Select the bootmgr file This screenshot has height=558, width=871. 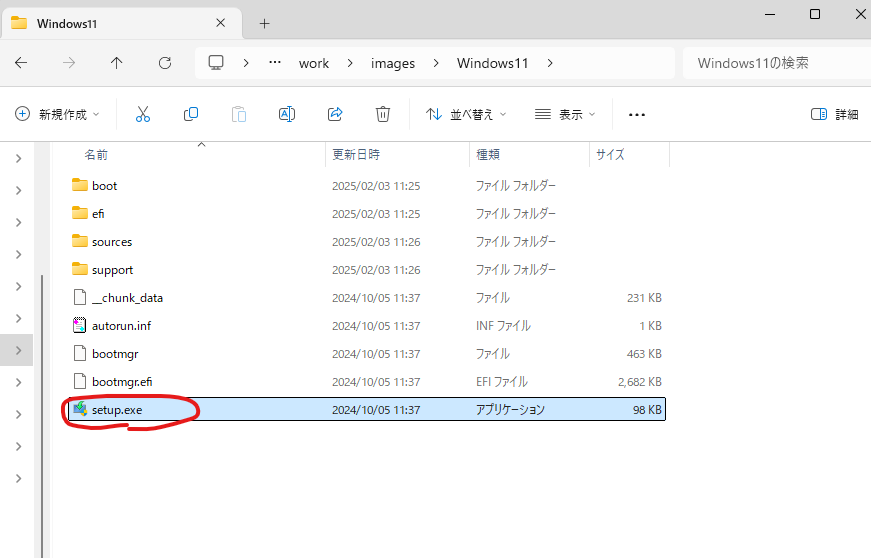click(x=367, y=354)
